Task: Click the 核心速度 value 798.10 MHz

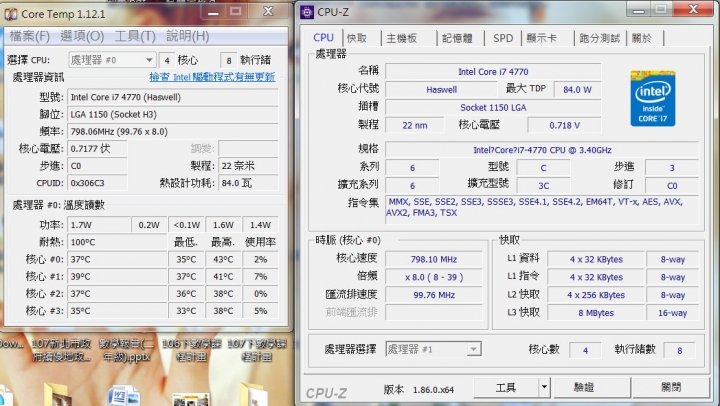Action: coord(434,259)
